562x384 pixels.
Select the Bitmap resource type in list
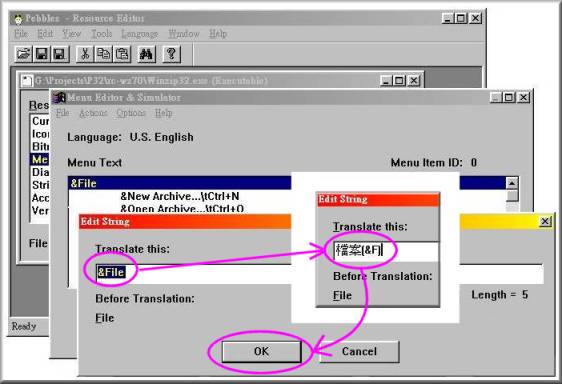click(40, 147)
